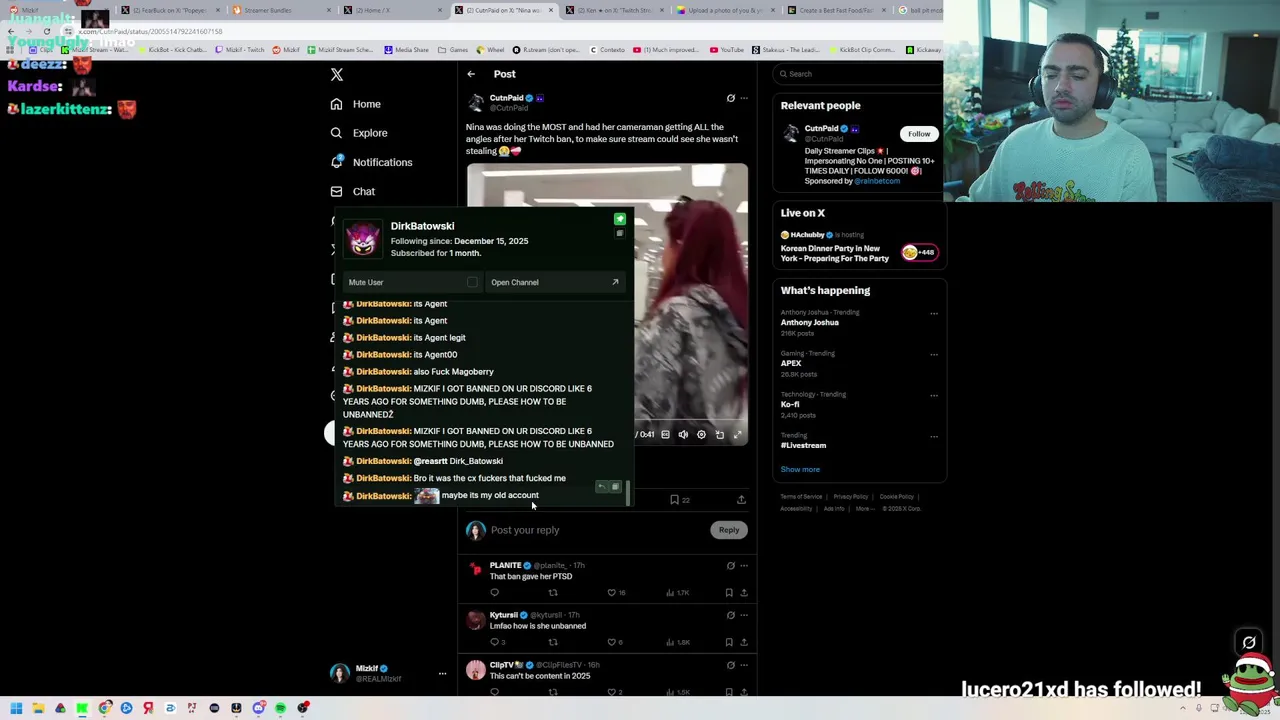1280x720 pixels.
Task: Click Grok icon on ClipTV's reply
Action: [730, 665]
